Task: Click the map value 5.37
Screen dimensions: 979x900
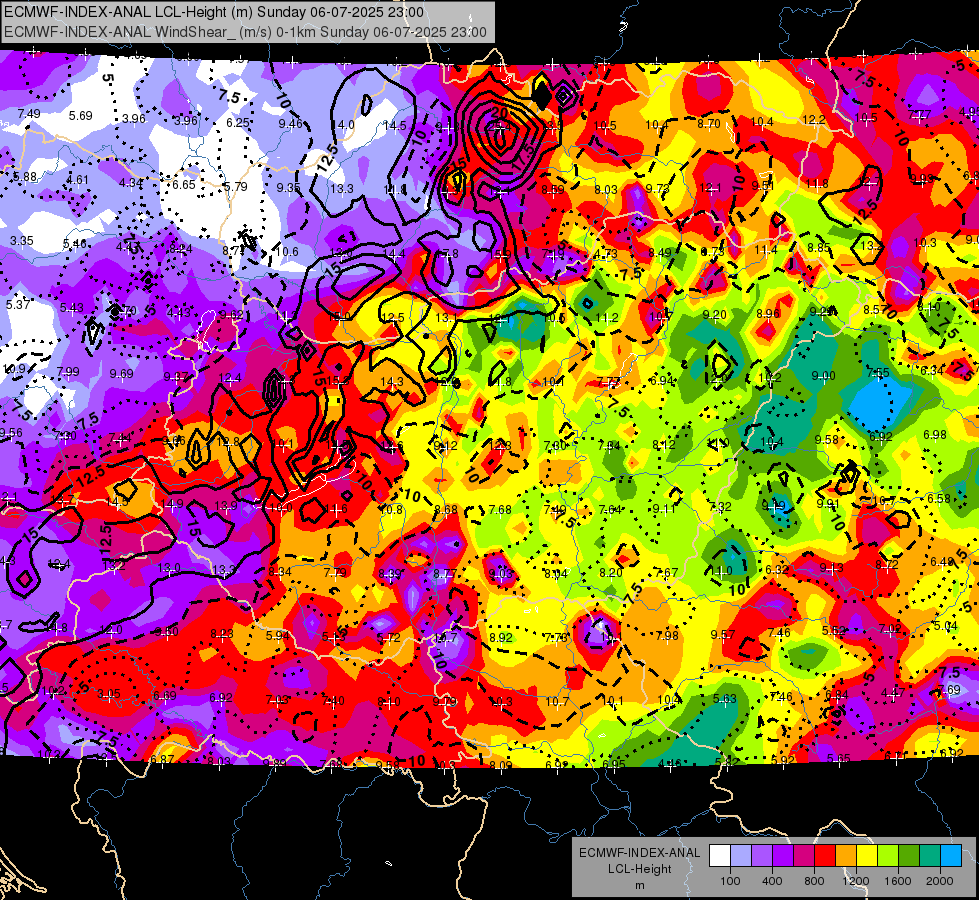Action: pos(18,304)
